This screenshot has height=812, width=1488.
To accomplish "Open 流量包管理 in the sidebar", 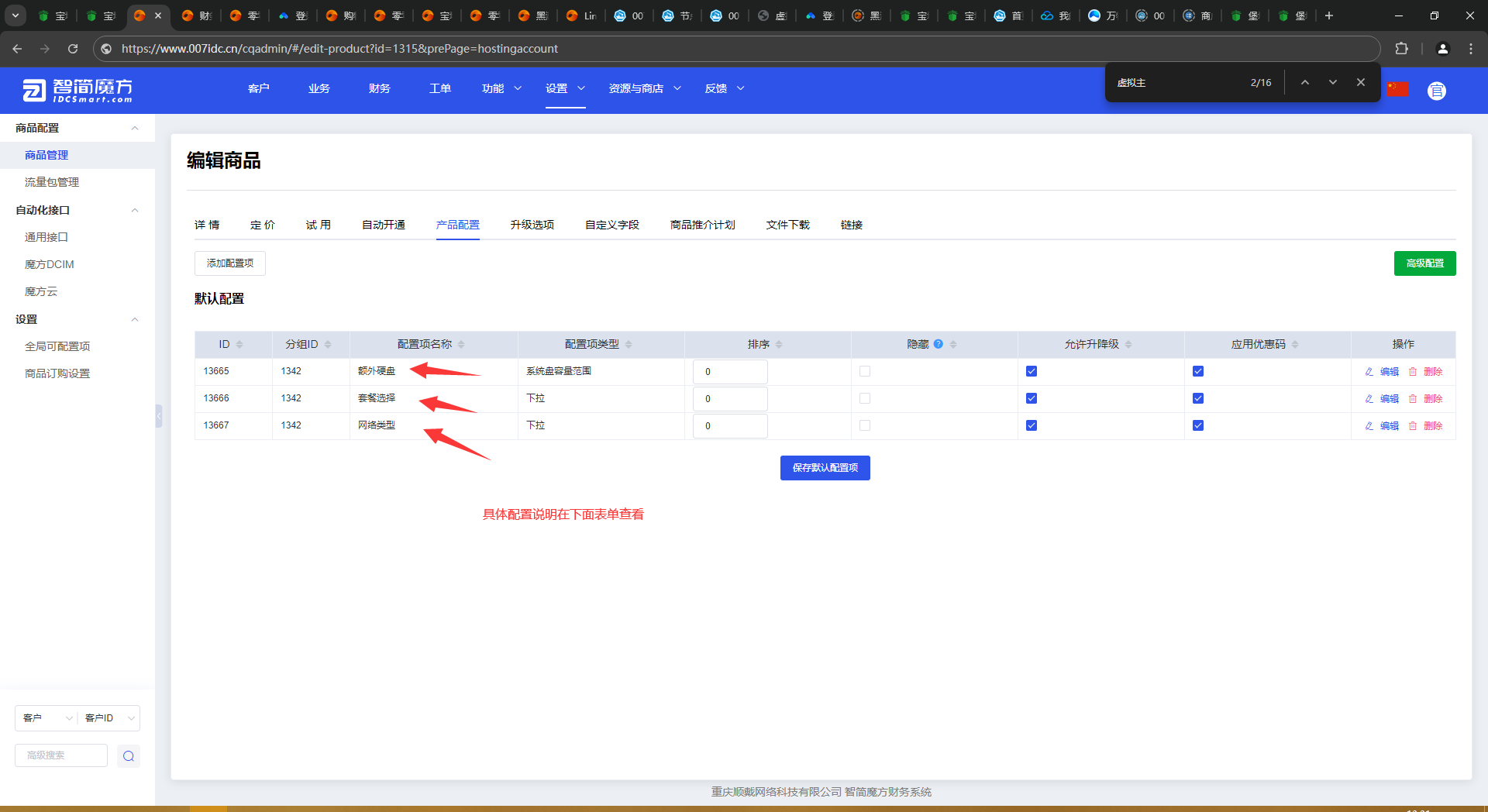I will coord(52,182).
